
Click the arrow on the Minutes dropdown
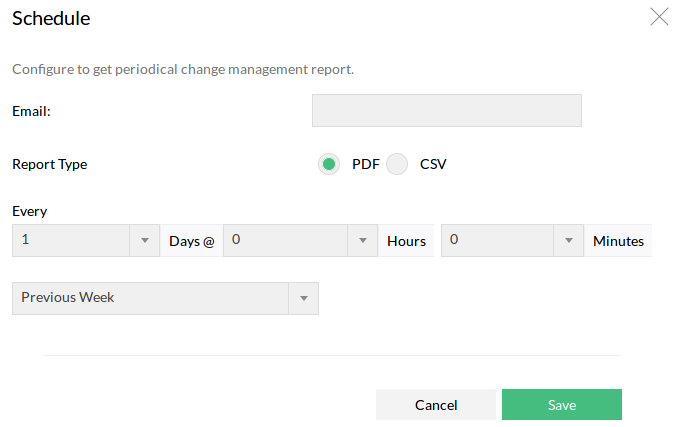(x=569, y=241)
